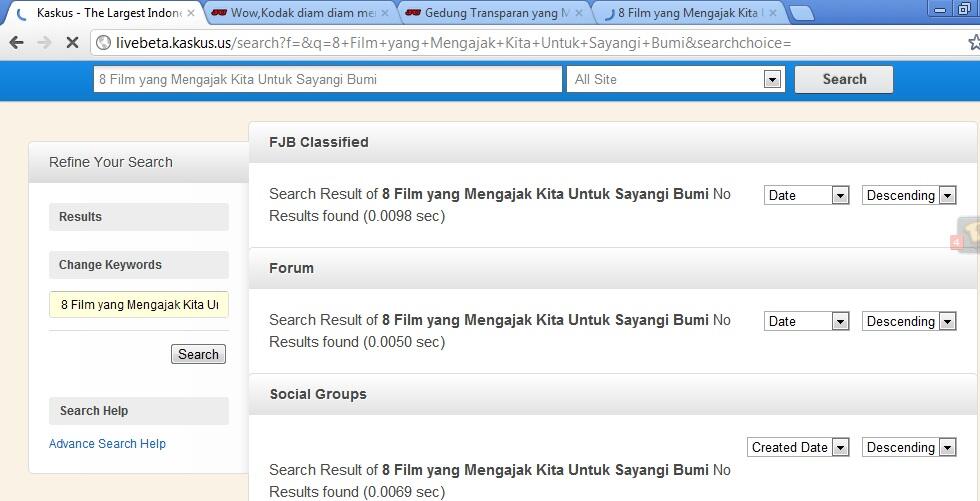Click the Search Help section header
The height and width of the screenshot is (501, 980).
click(139, 411)
